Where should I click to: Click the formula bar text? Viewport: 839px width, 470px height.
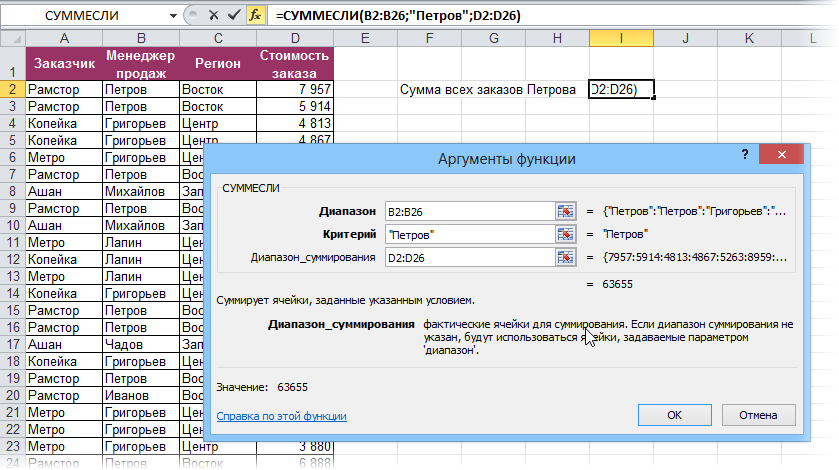click(500, 16)
